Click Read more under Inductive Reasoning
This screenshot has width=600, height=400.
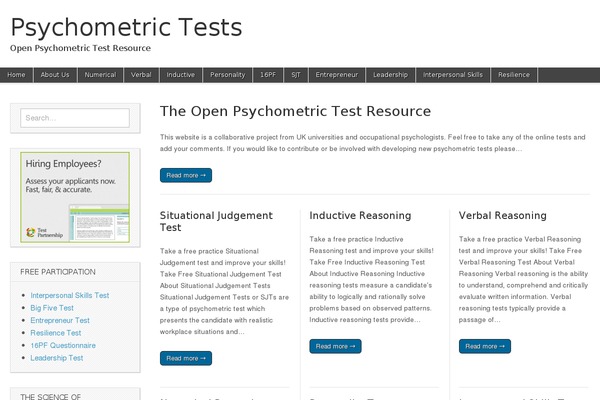335,346
